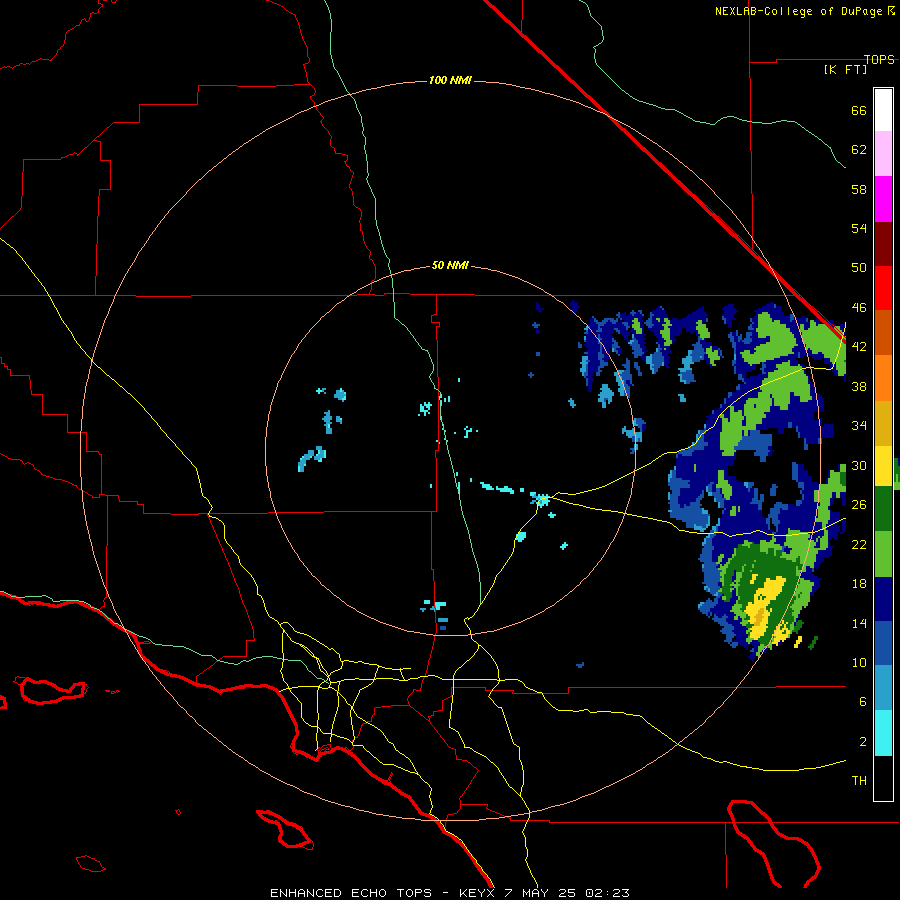
Task: Click the TH label on the legend scale
Action: 859,780
